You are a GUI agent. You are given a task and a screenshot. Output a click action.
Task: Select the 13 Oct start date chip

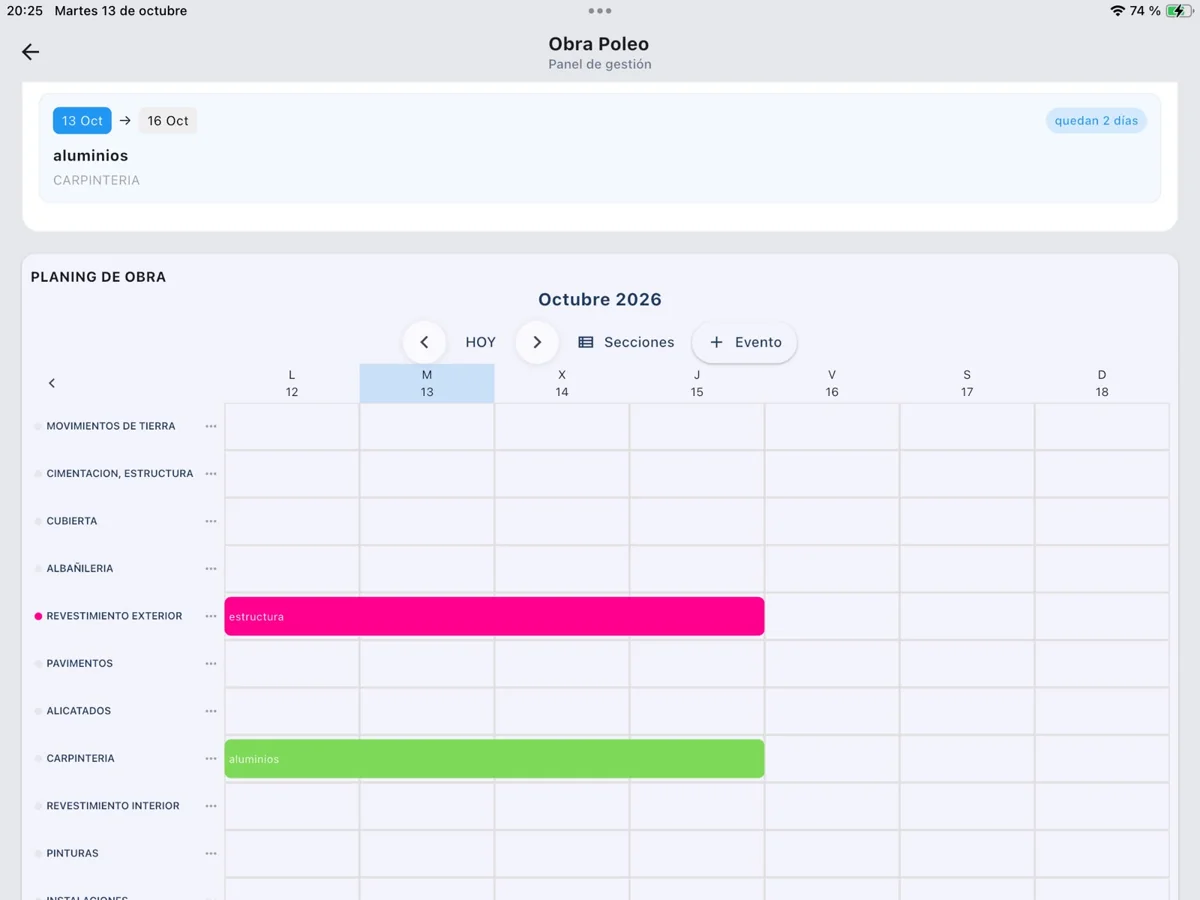(x=82, y=121)
